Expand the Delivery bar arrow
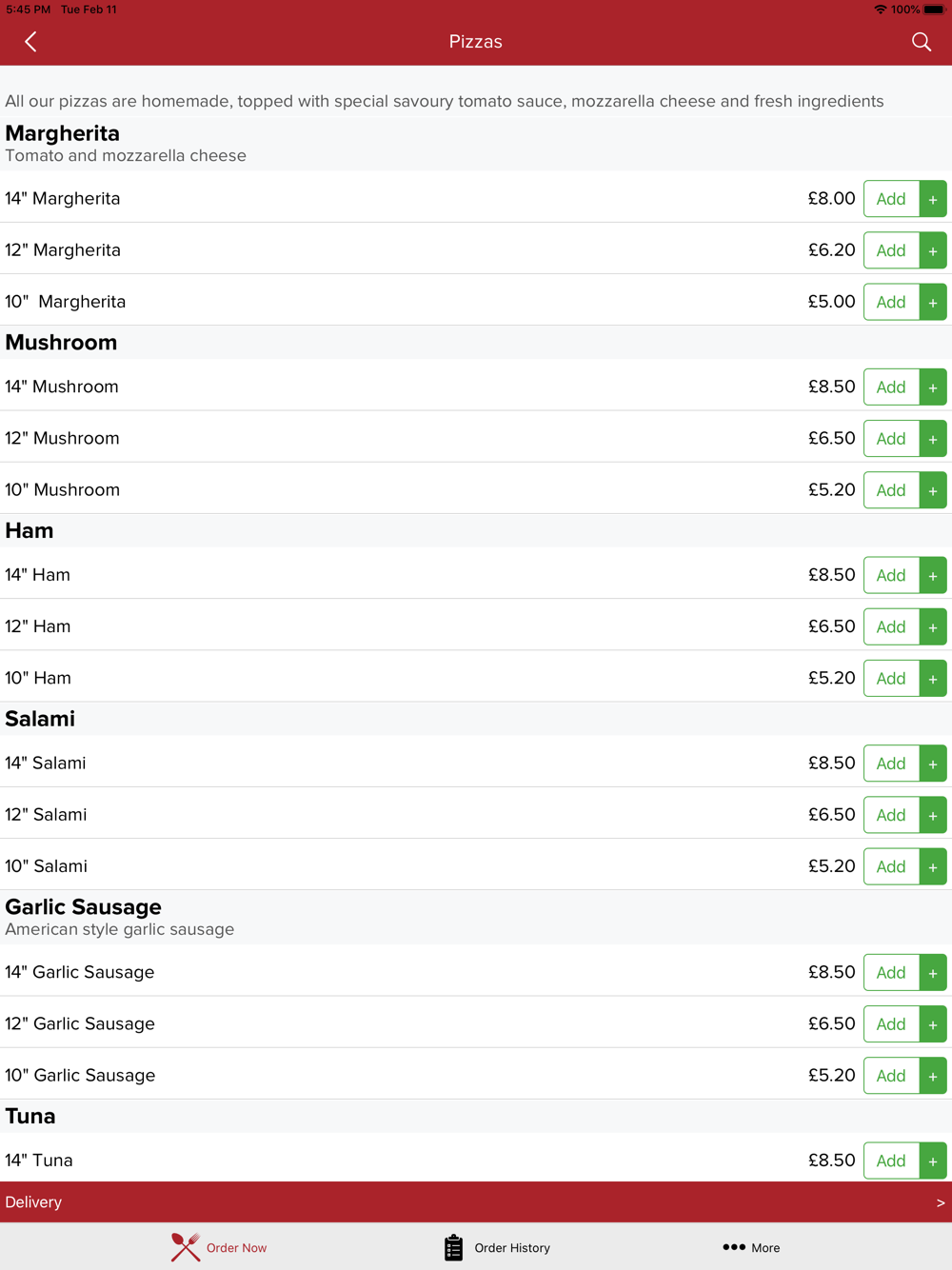The height and width of the screenshot is (1270, 952). tap(940, 1202)
